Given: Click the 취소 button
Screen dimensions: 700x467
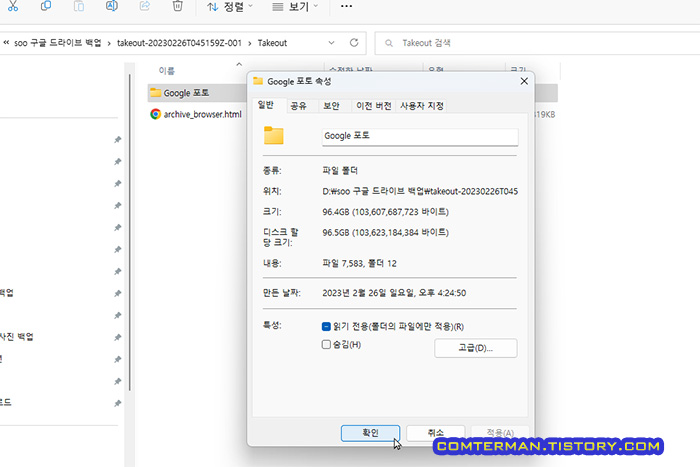Looking at the screenshot, I should 436,433.
